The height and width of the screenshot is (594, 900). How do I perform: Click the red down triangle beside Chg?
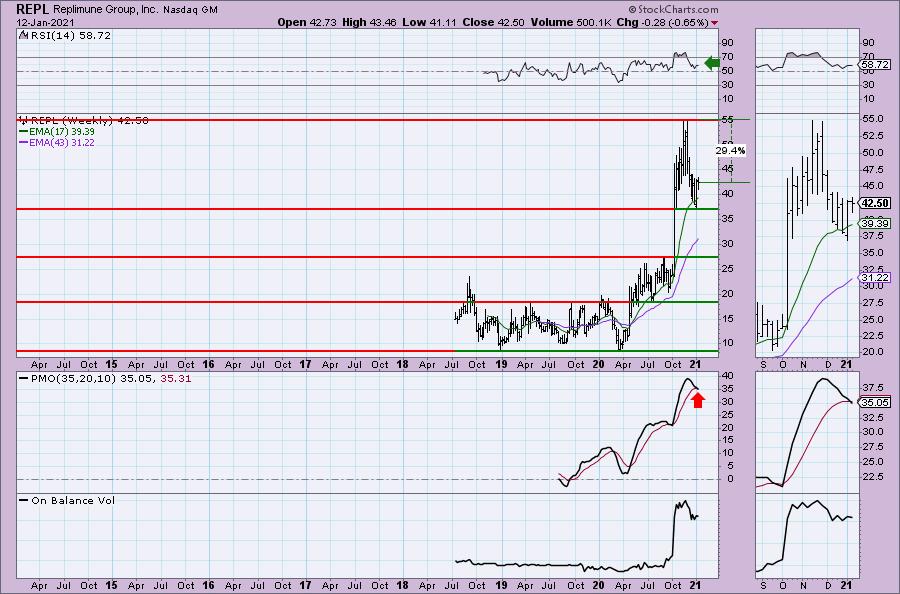point(714,23)
